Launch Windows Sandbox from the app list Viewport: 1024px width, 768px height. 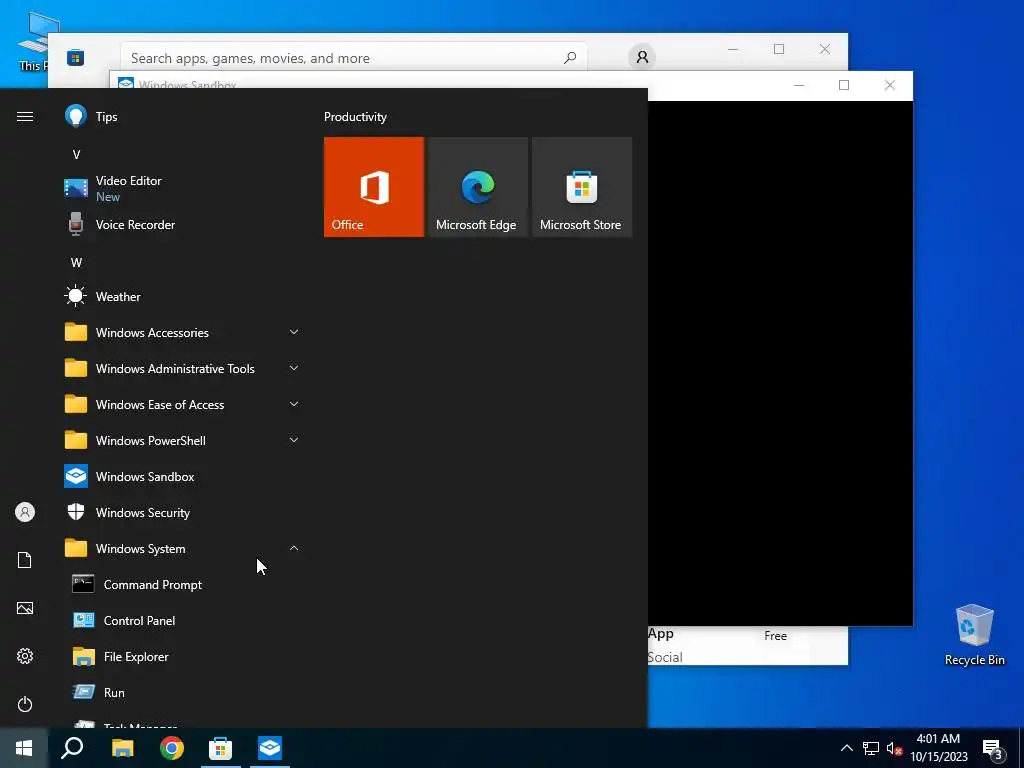(x=182, y=477)
